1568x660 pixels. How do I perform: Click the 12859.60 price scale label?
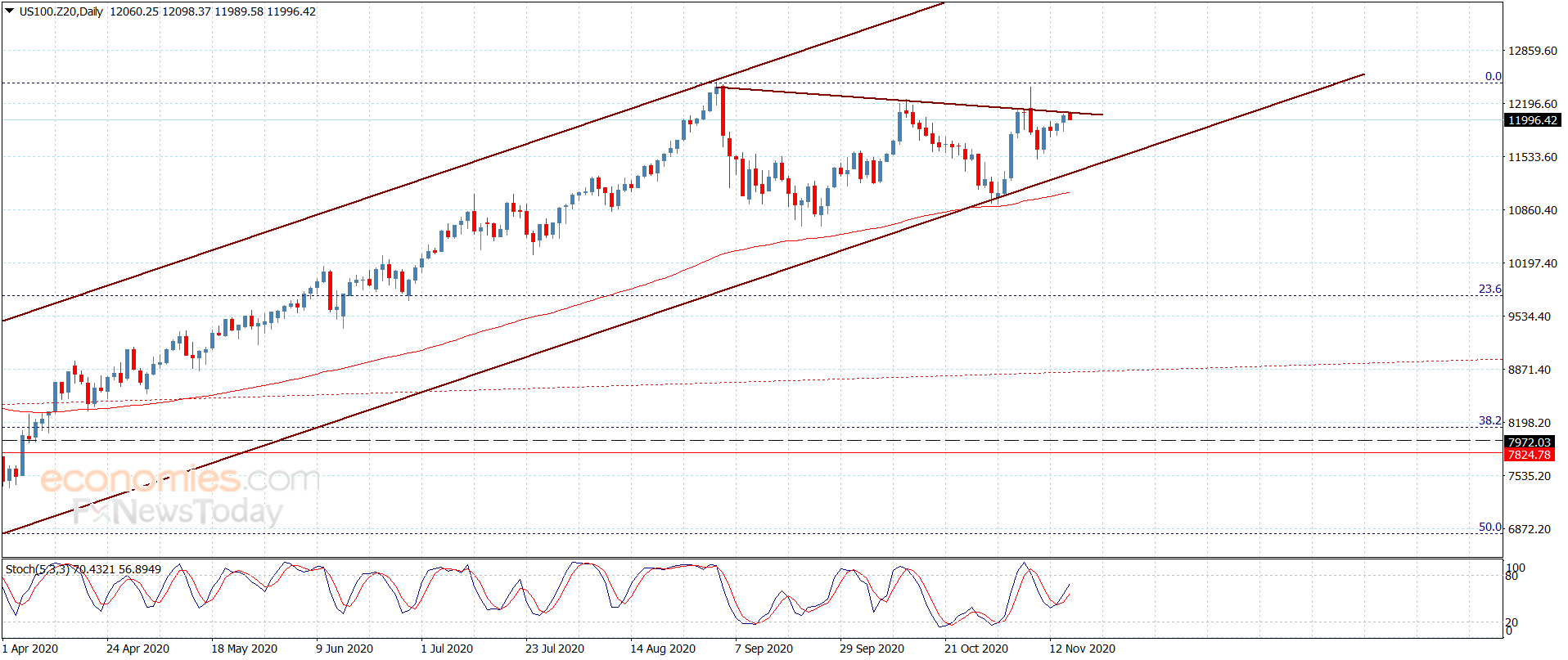[x=1533, y=51]
